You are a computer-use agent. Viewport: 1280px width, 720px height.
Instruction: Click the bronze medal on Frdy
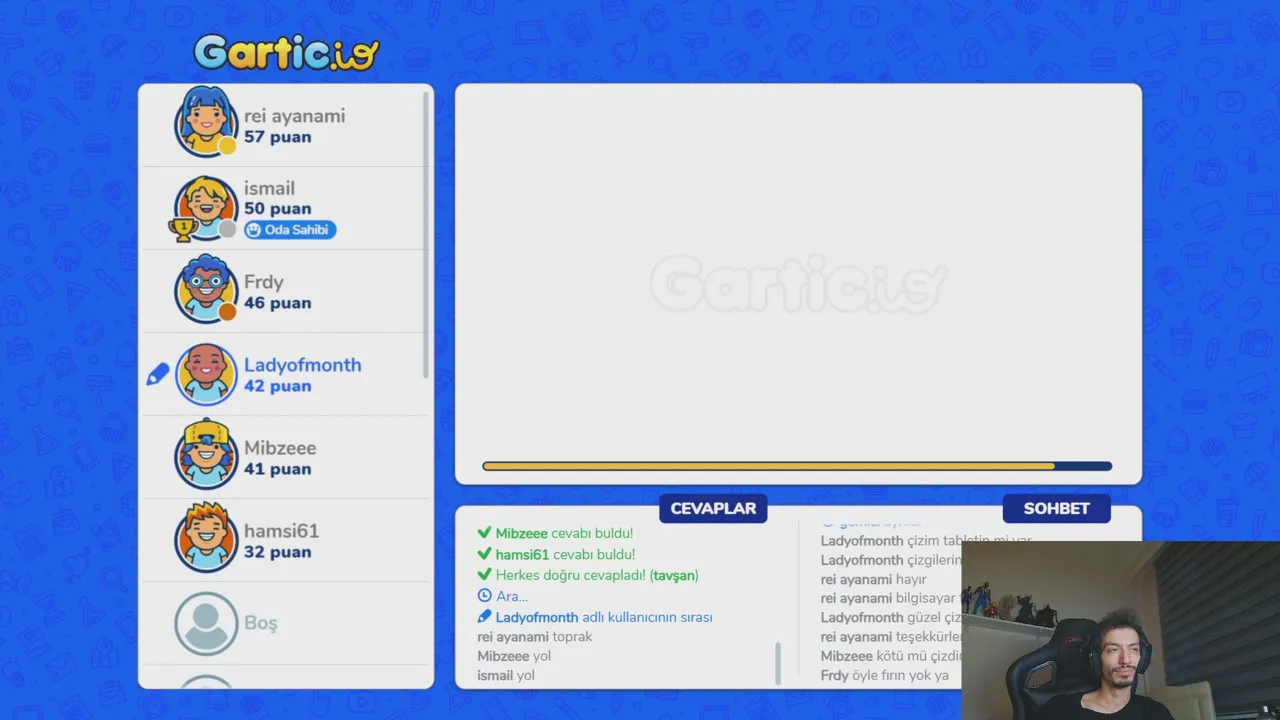click(228, 312)
